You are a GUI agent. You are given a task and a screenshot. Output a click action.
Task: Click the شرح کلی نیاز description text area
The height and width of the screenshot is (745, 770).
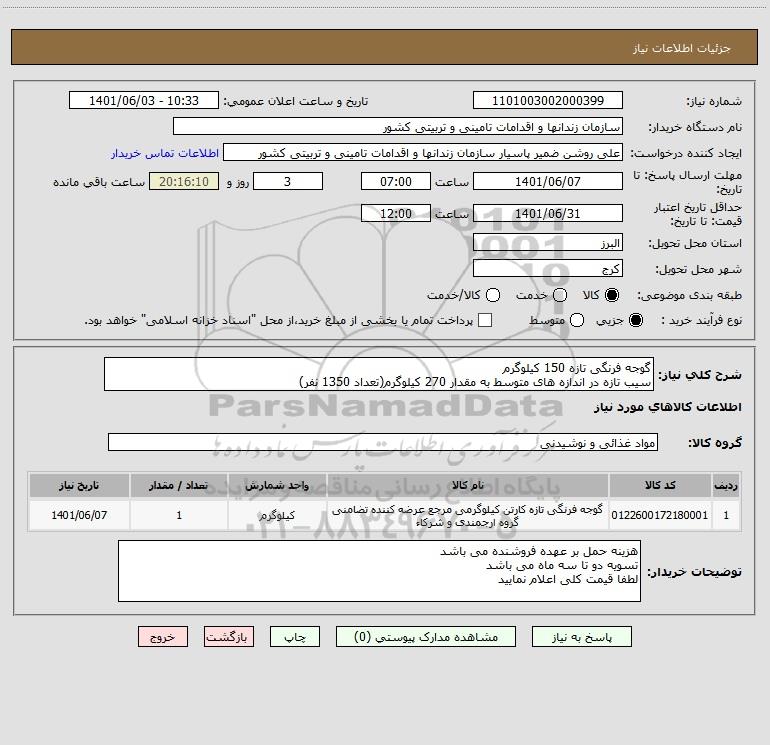coord(379,375)
